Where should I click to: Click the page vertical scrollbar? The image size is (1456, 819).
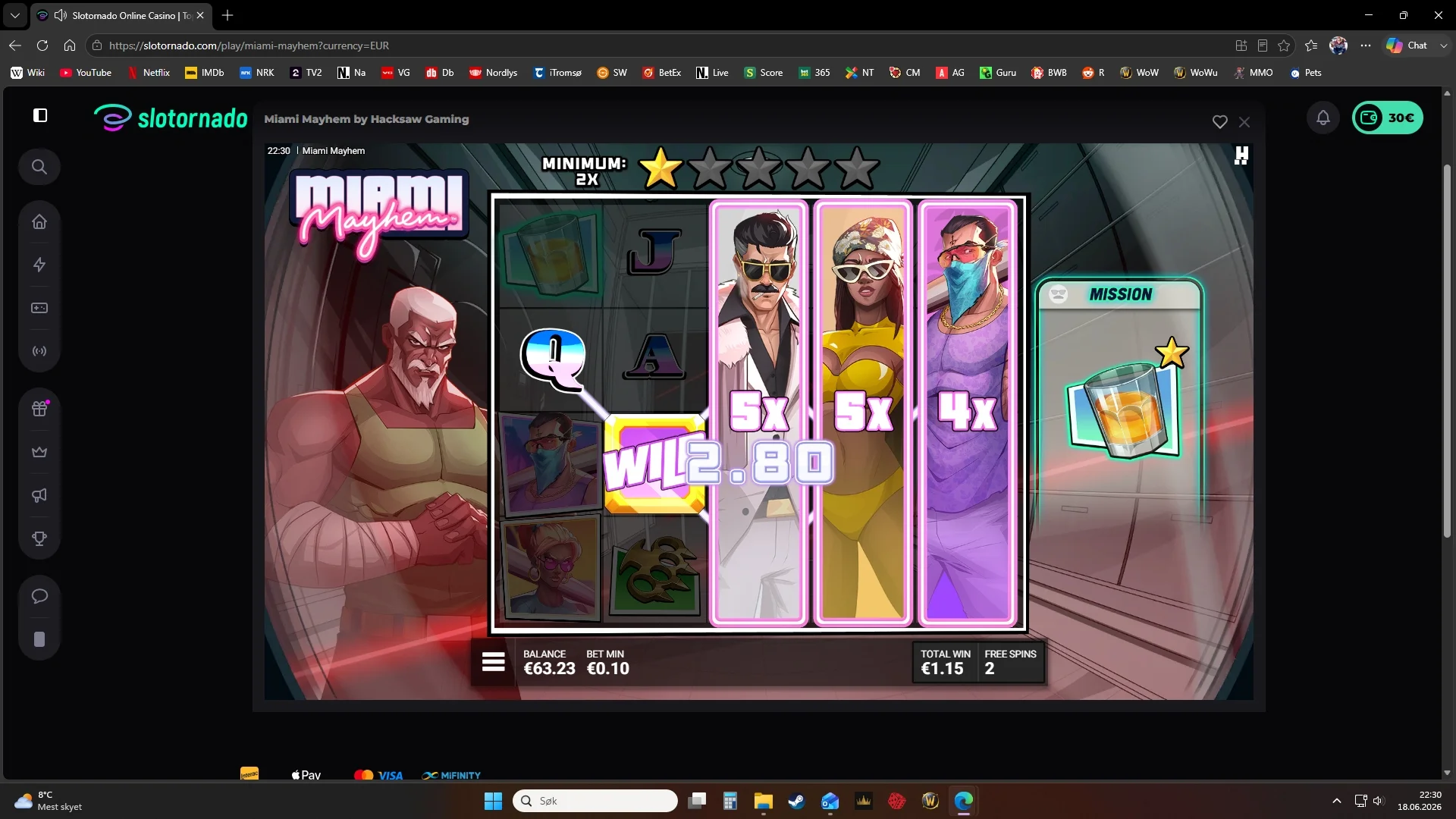(1447, 351)
